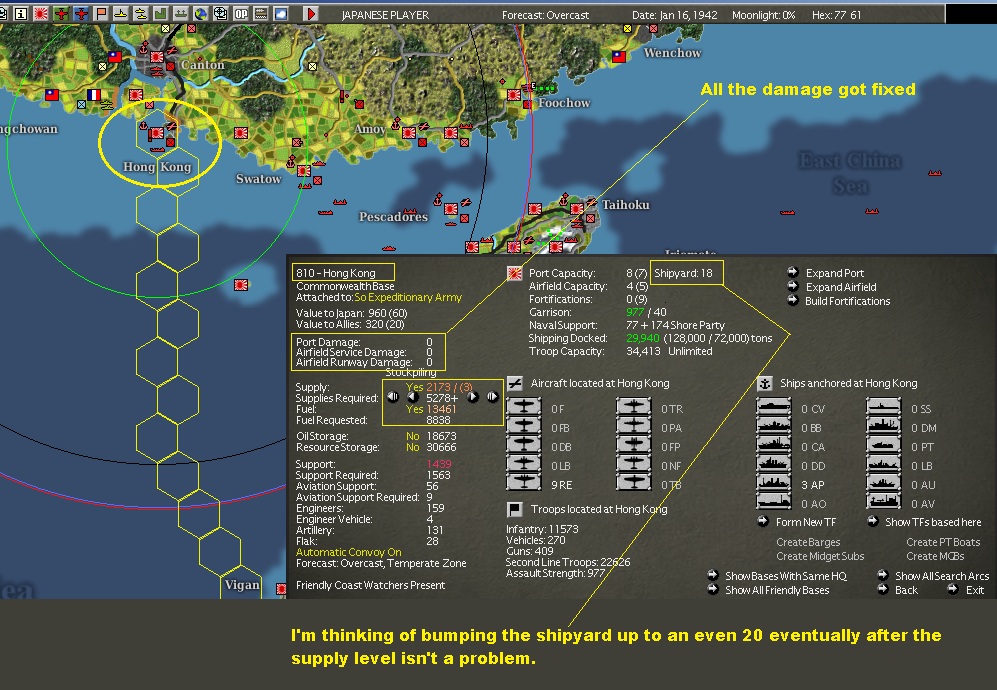Click Expand Port

827,273
